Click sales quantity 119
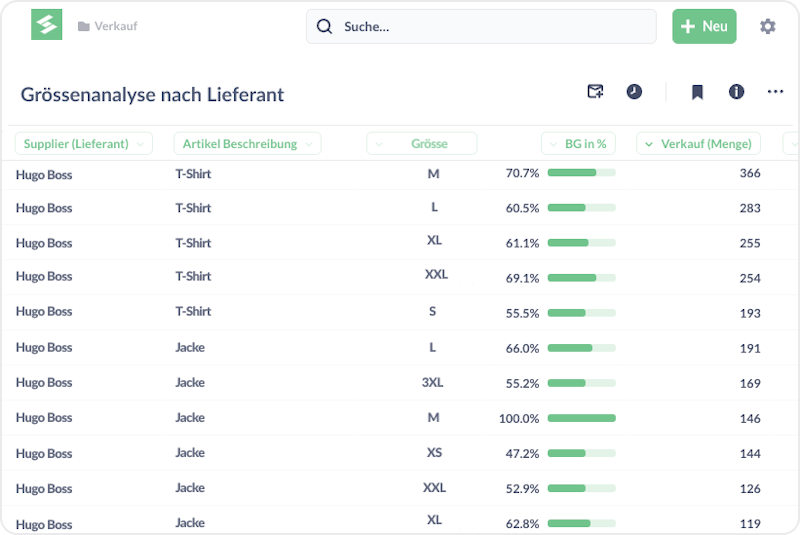This screenshot has height=535, width=800. (750, 524)
